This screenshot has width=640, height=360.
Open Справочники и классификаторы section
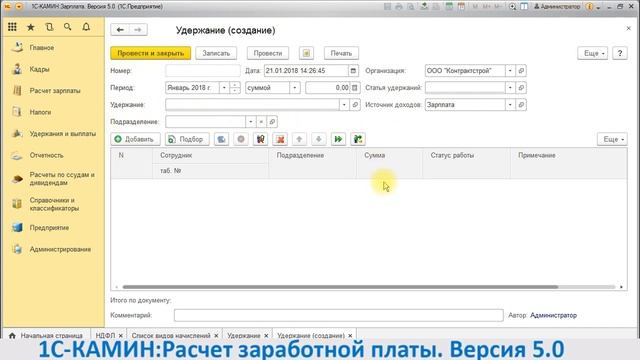coord(54,204)
